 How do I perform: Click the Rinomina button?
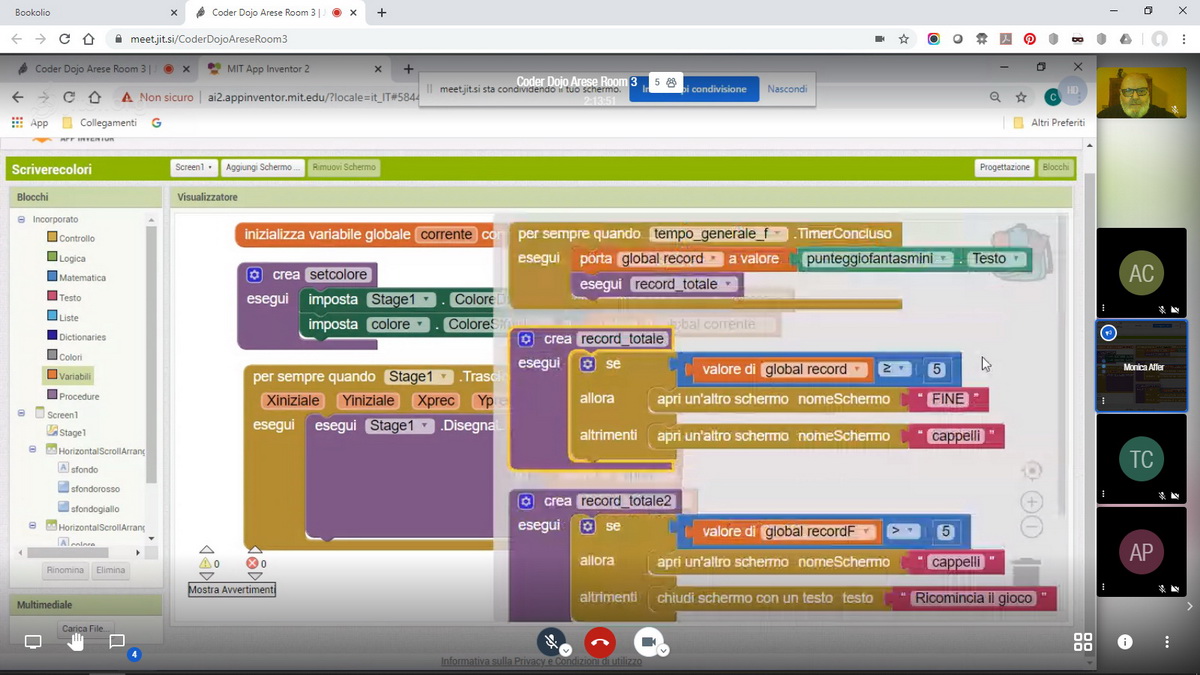65,570
